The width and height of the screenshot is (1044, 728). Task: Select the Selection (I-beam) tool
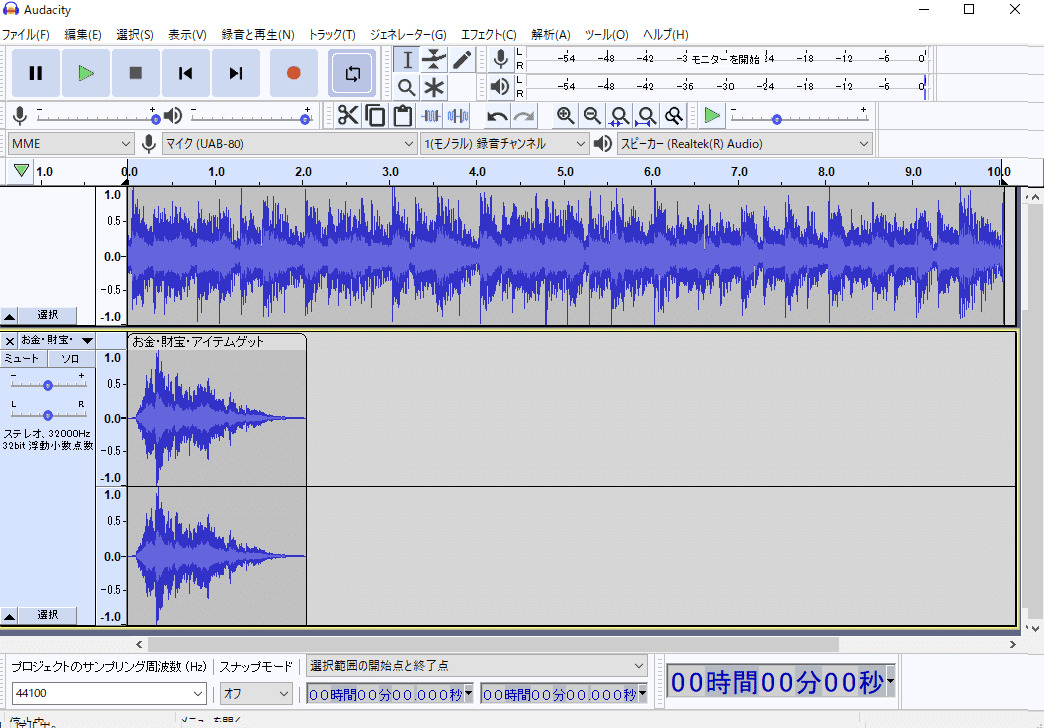coord(407,60)
